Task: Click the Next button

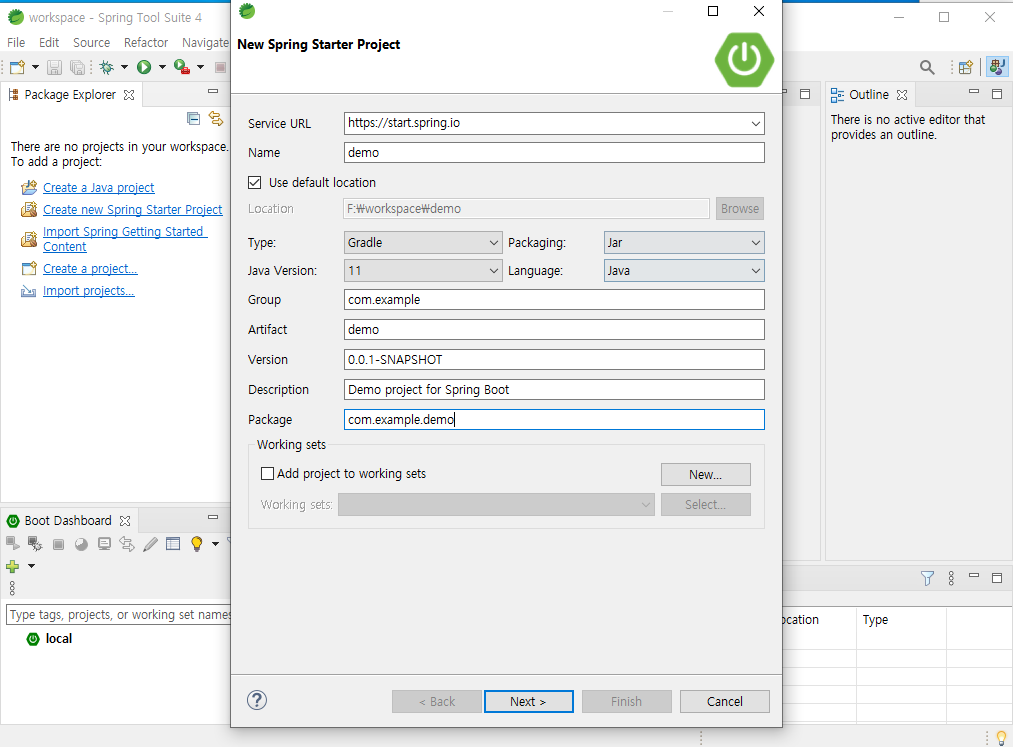Action: coord(528,702)
